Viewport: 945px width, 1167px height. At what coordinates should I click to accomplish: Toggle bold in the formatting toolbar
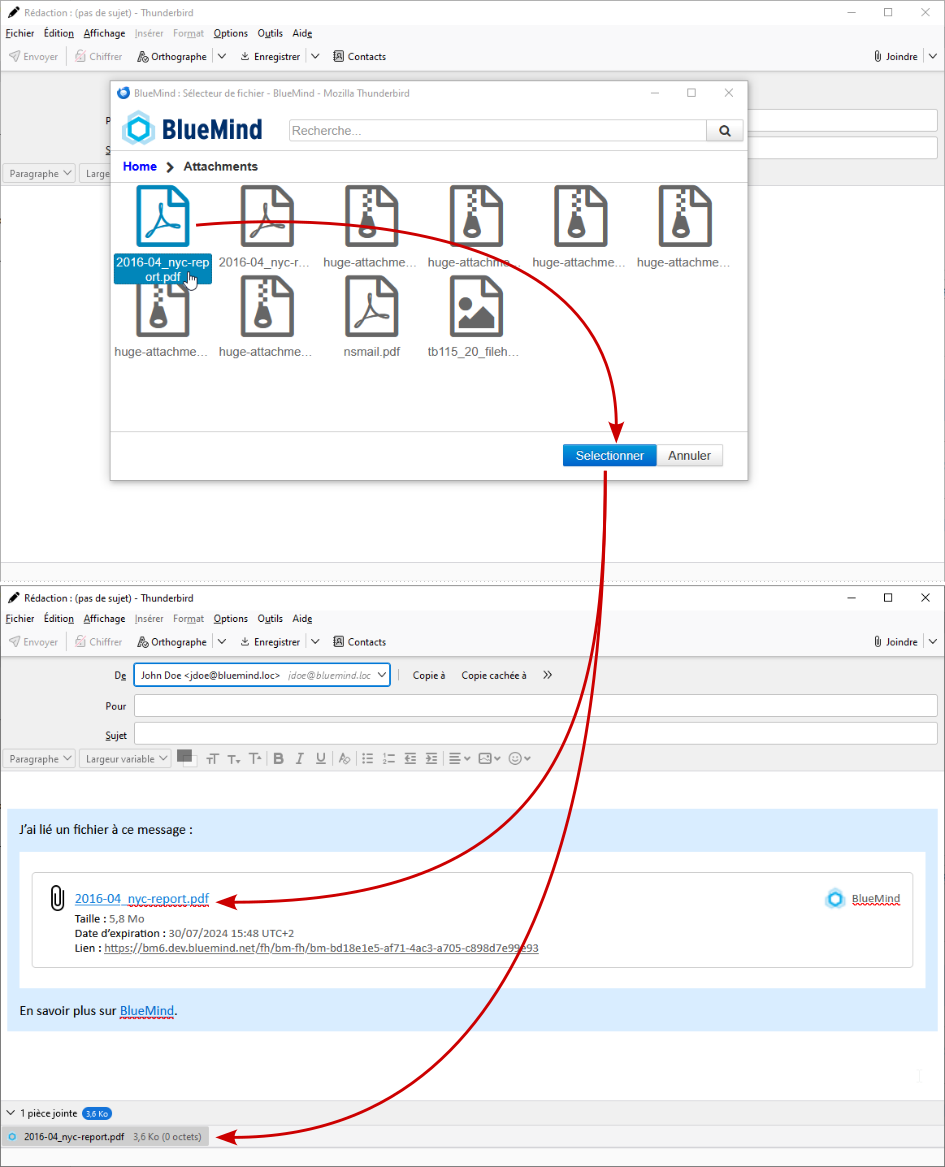pyautogui.click(x=279, y=759)
